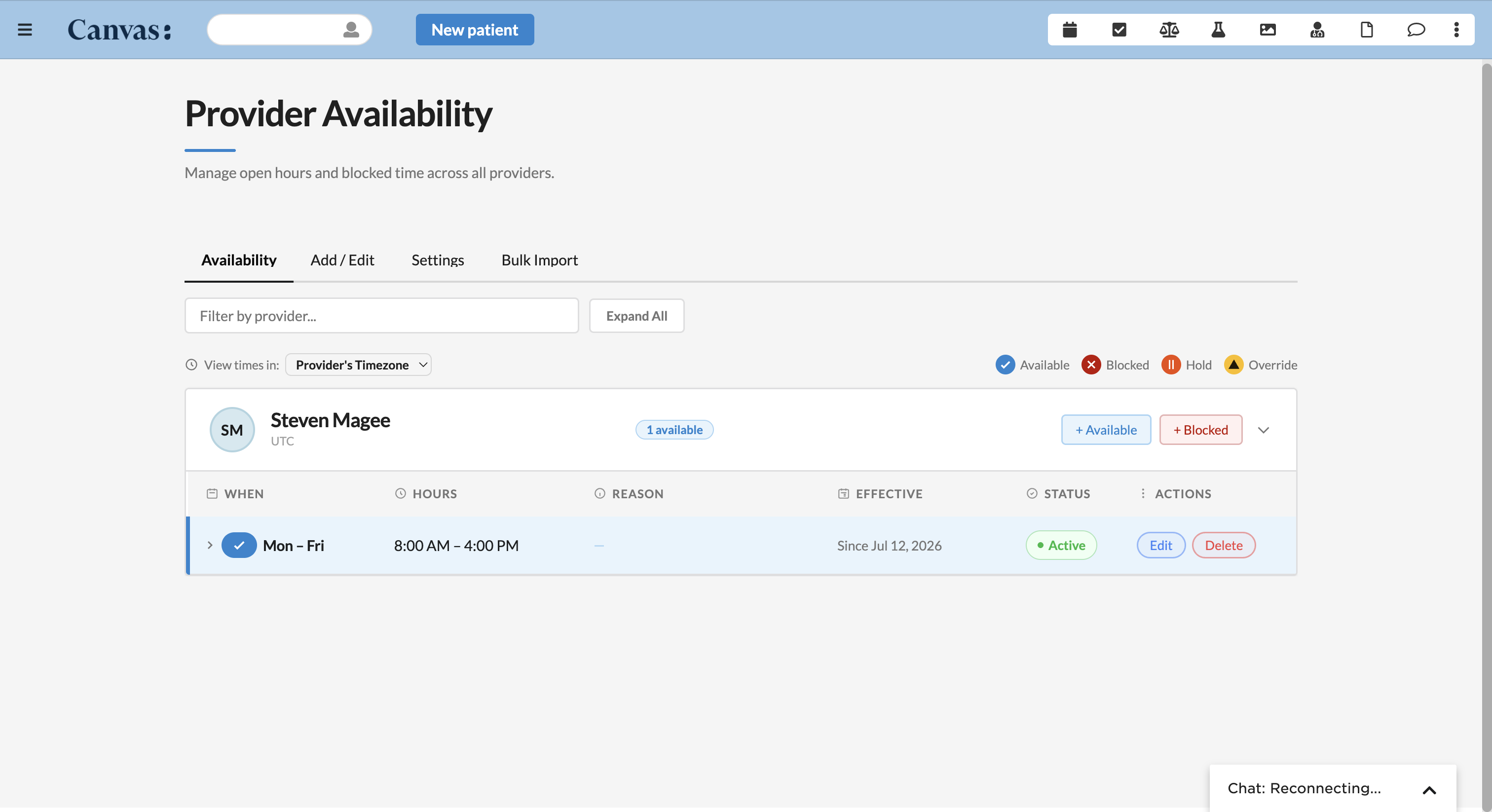Open the tasks checkmark icon

coord(1119,30)
